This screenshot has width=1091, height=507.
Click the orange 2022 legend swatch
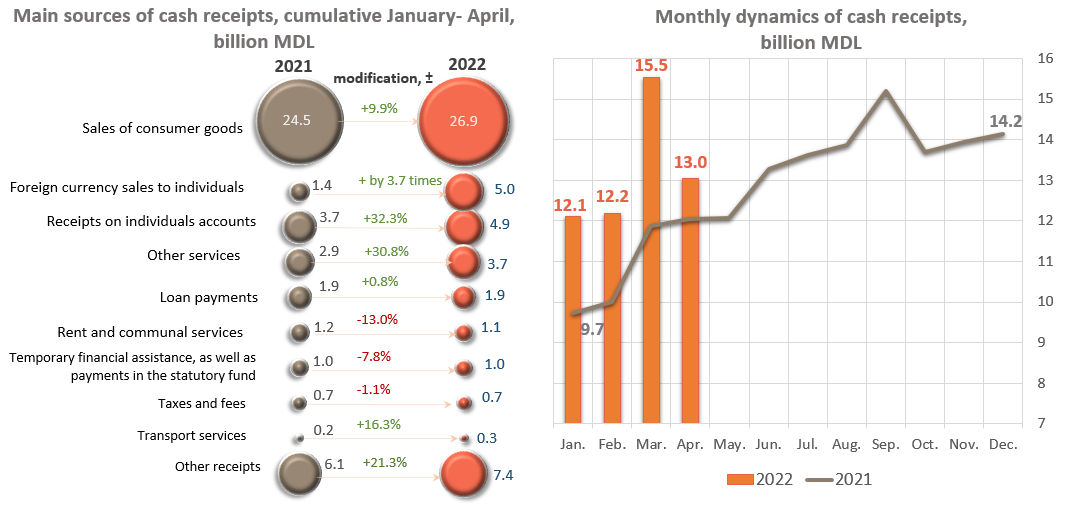[739, 479]
